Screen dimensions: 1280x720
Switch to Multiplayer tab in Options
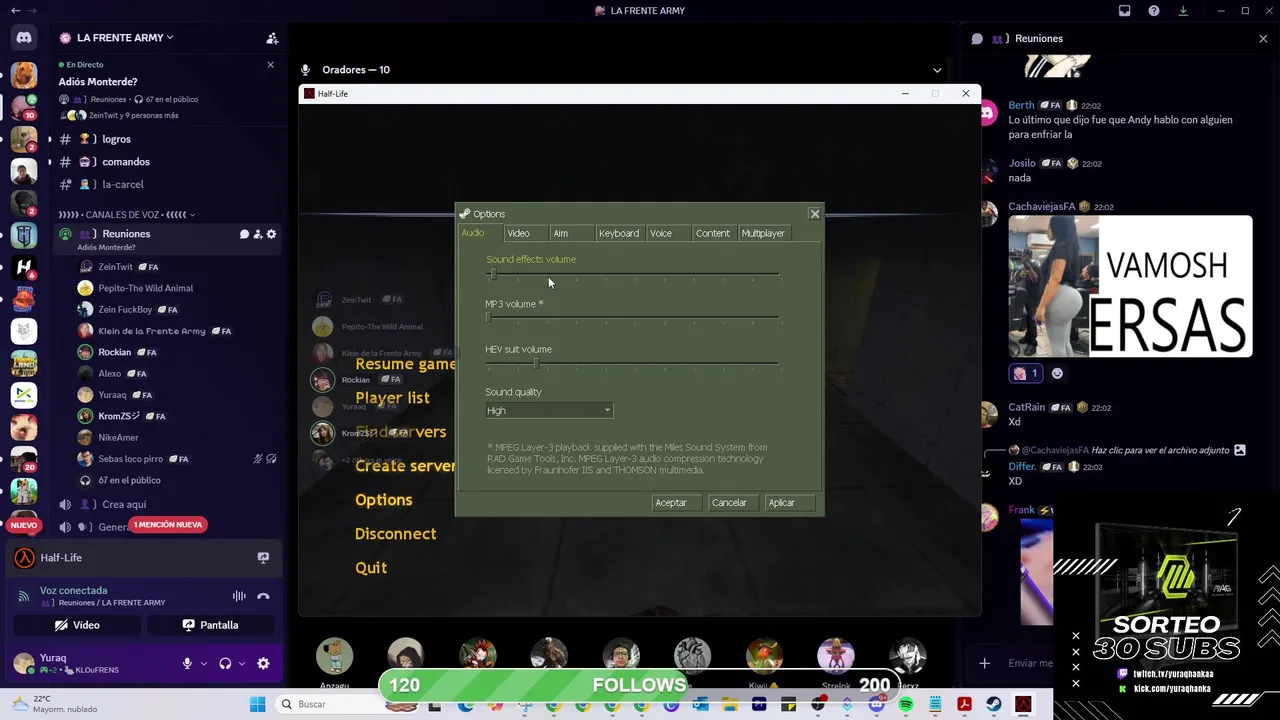(x=764, y=233)
